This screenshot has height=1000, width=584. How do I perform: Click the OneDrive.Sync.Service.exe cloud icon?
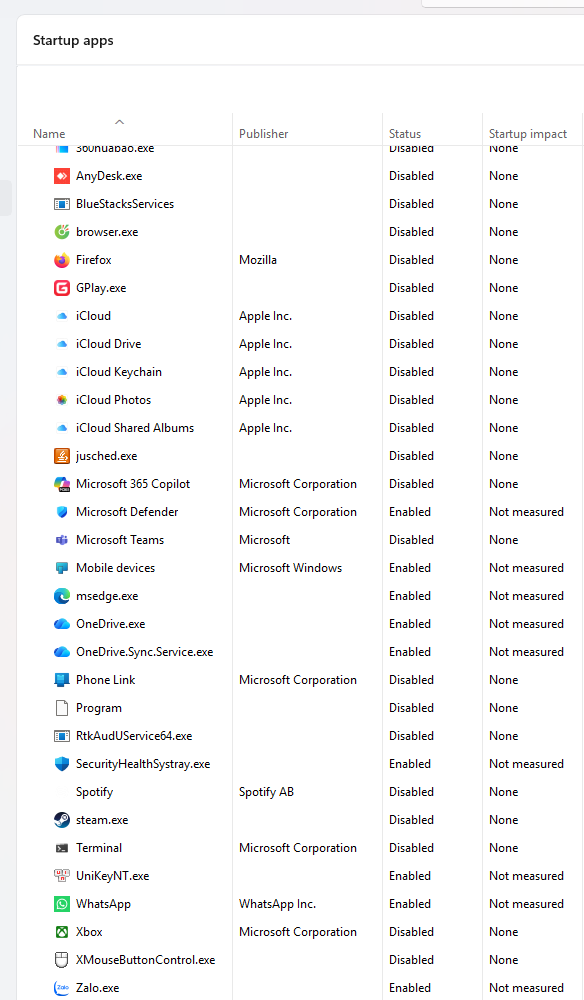62,652
